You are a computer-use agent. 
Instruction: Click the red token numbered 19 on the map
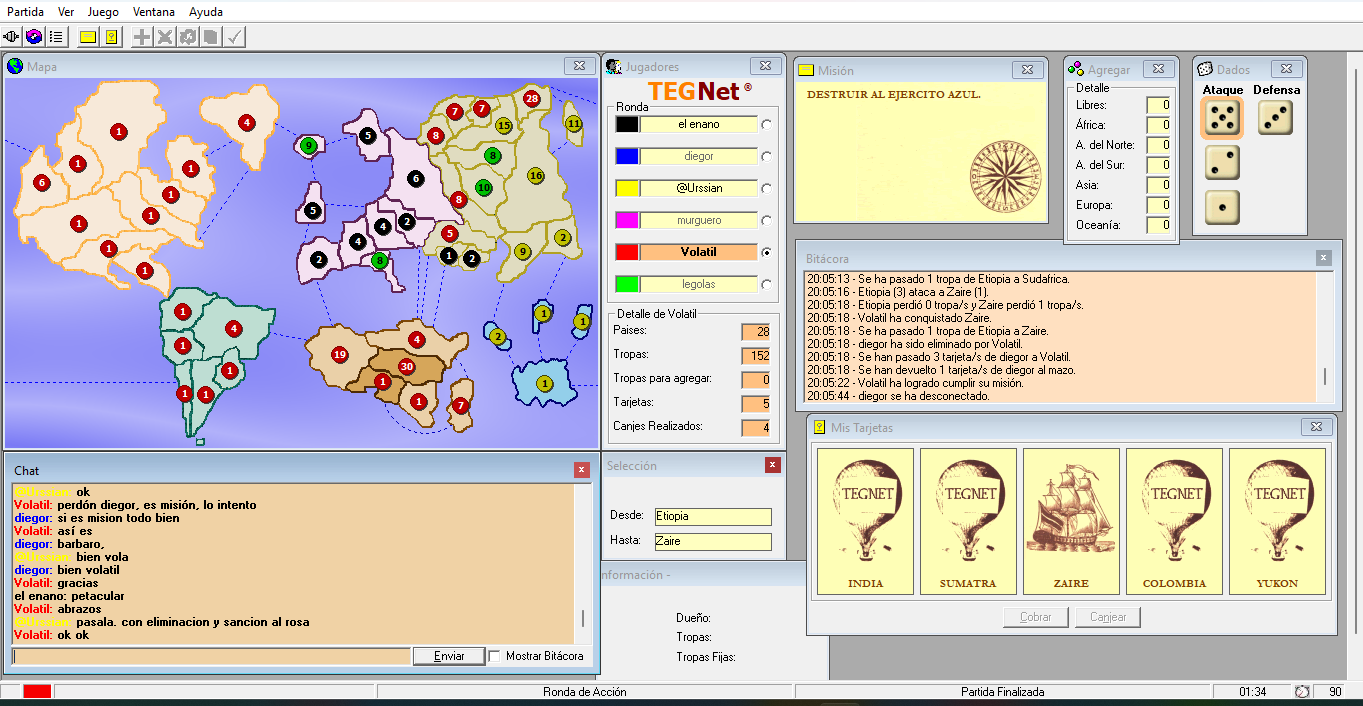(340, 355)
